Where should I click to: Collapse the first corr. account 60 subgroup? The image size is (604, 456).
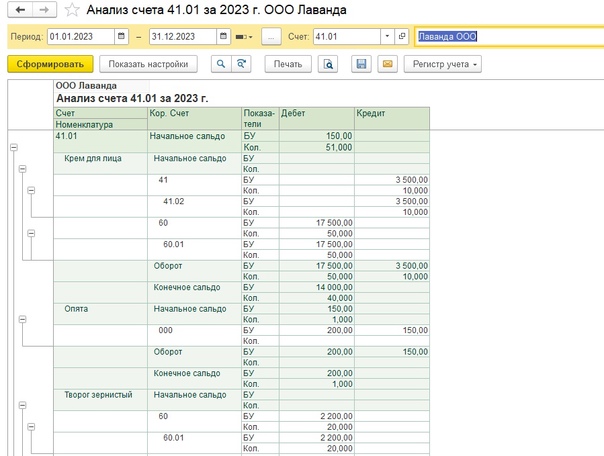(31, 233)
